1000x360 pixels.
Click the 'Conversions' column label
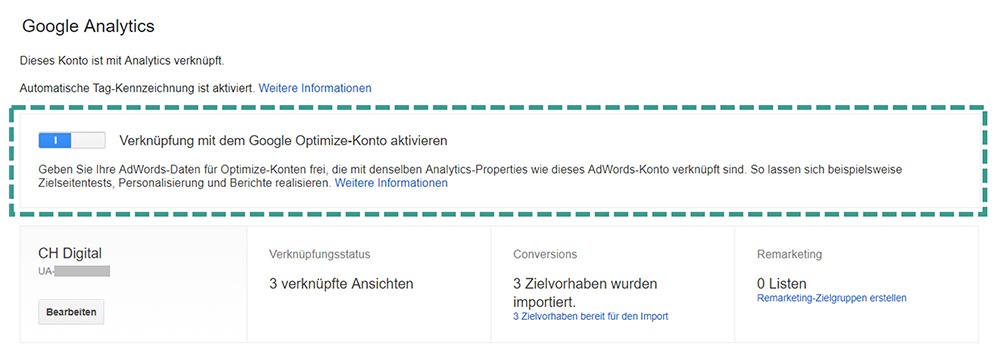545,254
